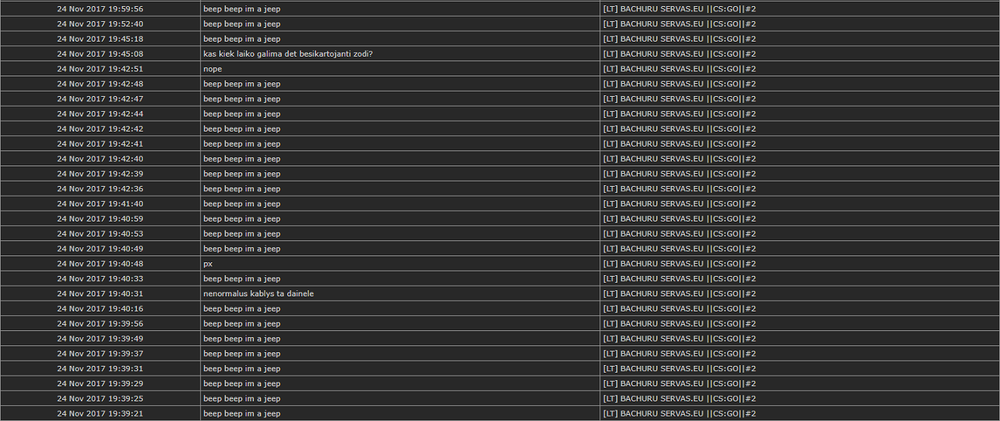Open the BACHURU SERVAS.EU server in the "nope" row

pos(680,69)
